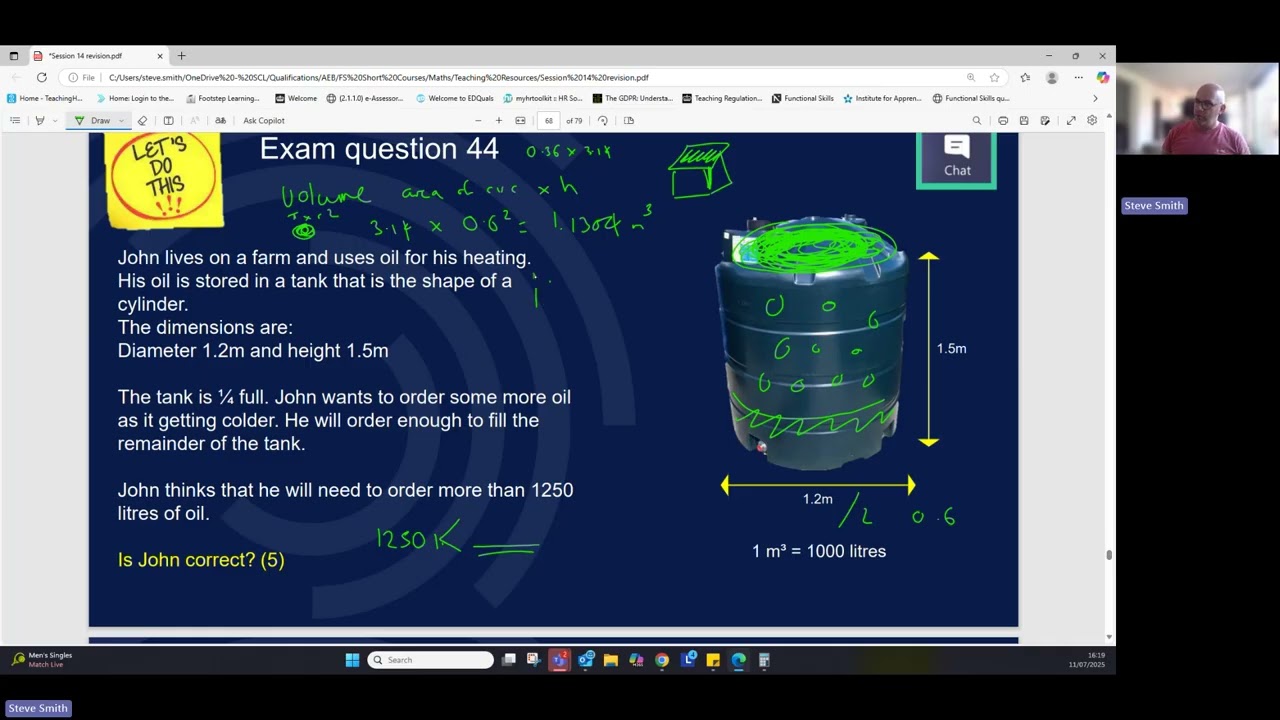The width and height of the screenshot is (1280, 720).
Task: Open Microsoft Teams from taskbar
Action: coord(559,660)
